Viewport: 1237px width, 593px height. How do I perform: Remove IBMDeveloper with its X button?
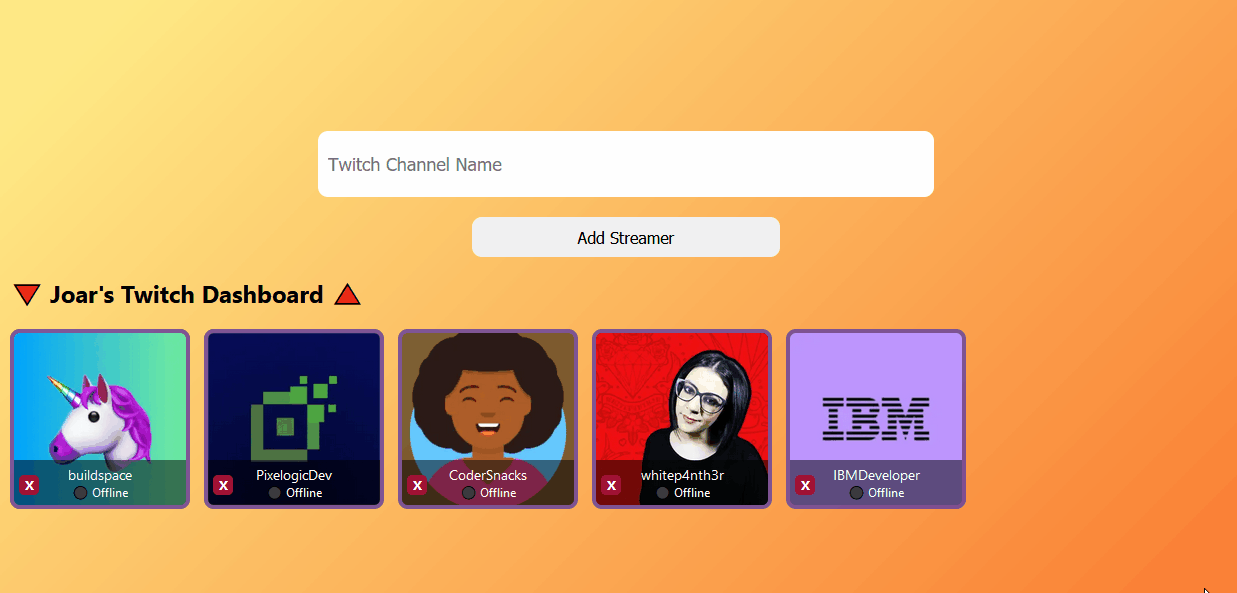pyautogui.click(x=805, y=485)
